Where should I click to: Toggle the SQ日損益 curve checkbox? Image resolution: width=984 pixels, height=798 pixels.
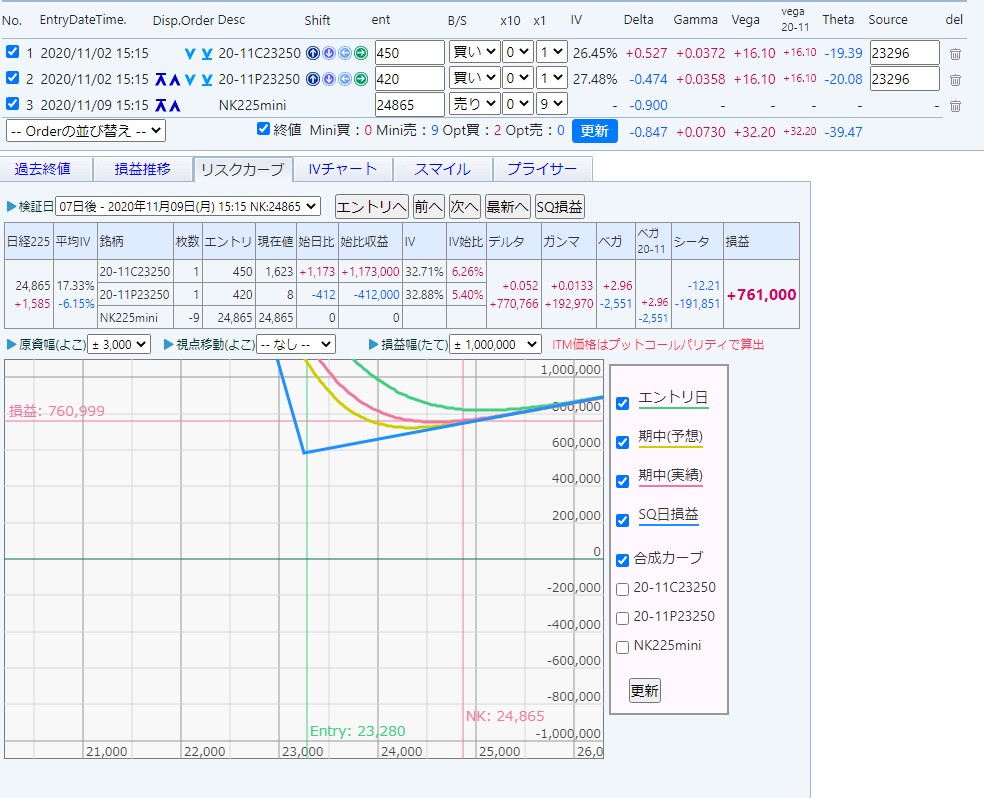point(623,520)
